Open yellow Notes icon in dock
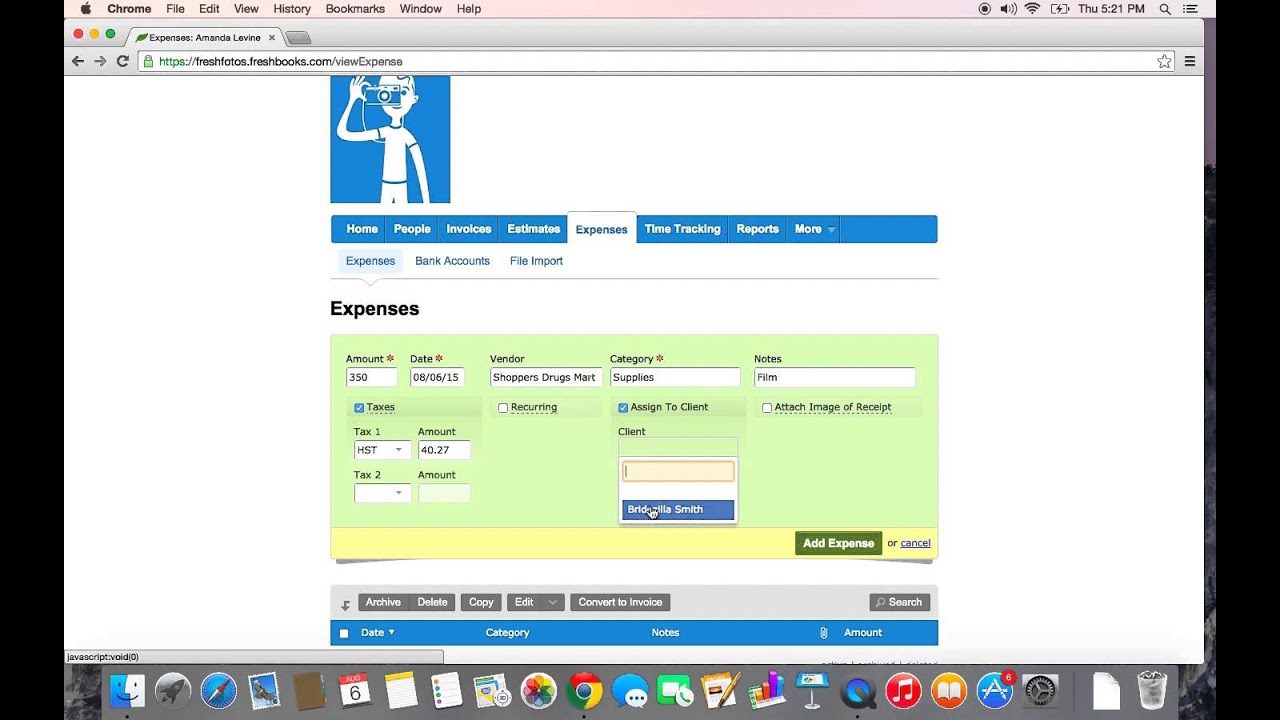 (401, 691)
